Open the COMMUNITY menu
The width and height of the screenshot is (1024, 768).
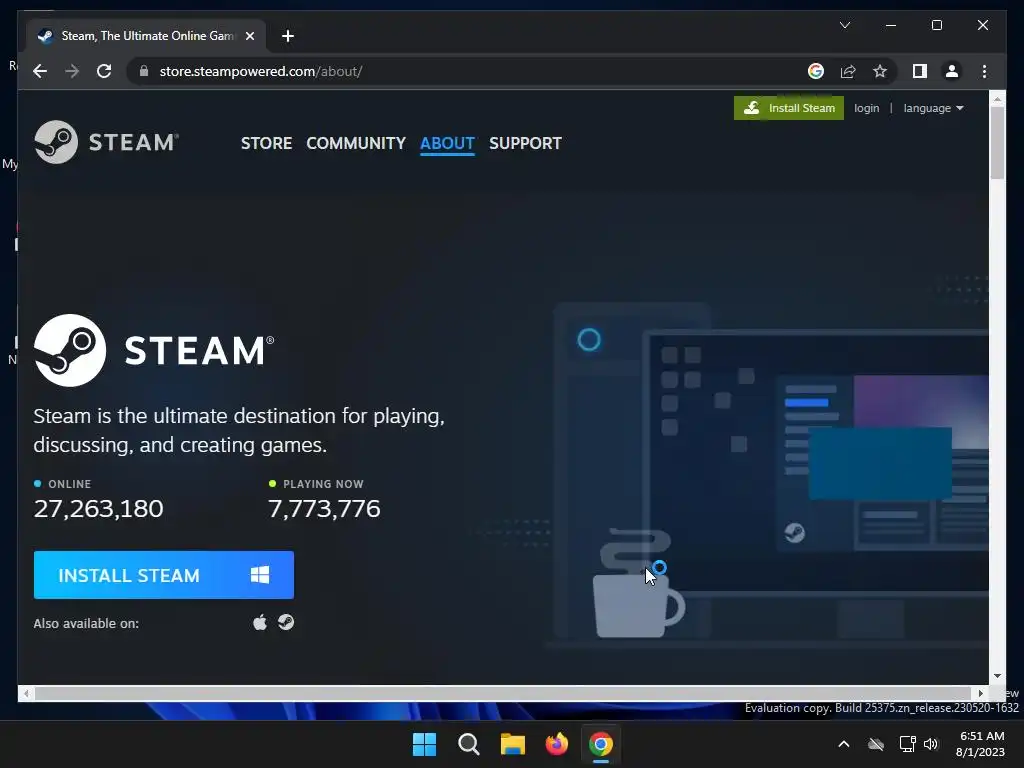pos(356,143)
